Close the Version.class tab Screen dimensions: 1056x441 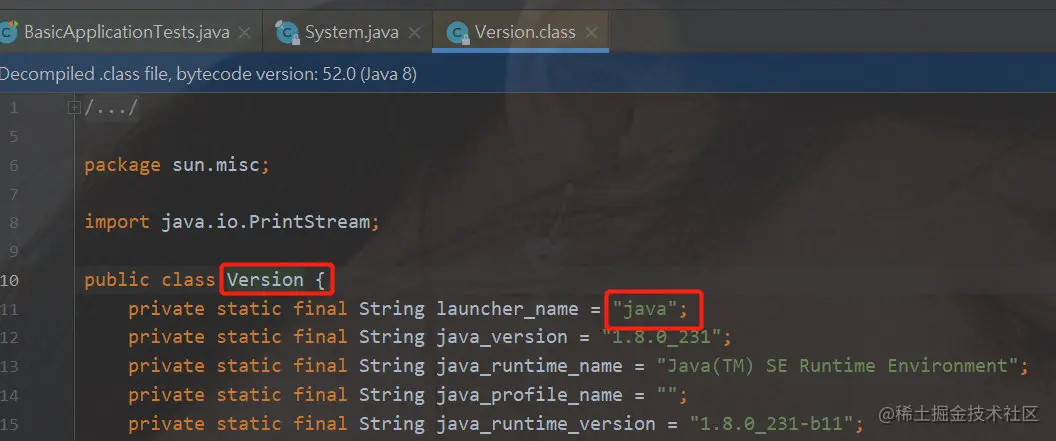(x=591, y=32)
